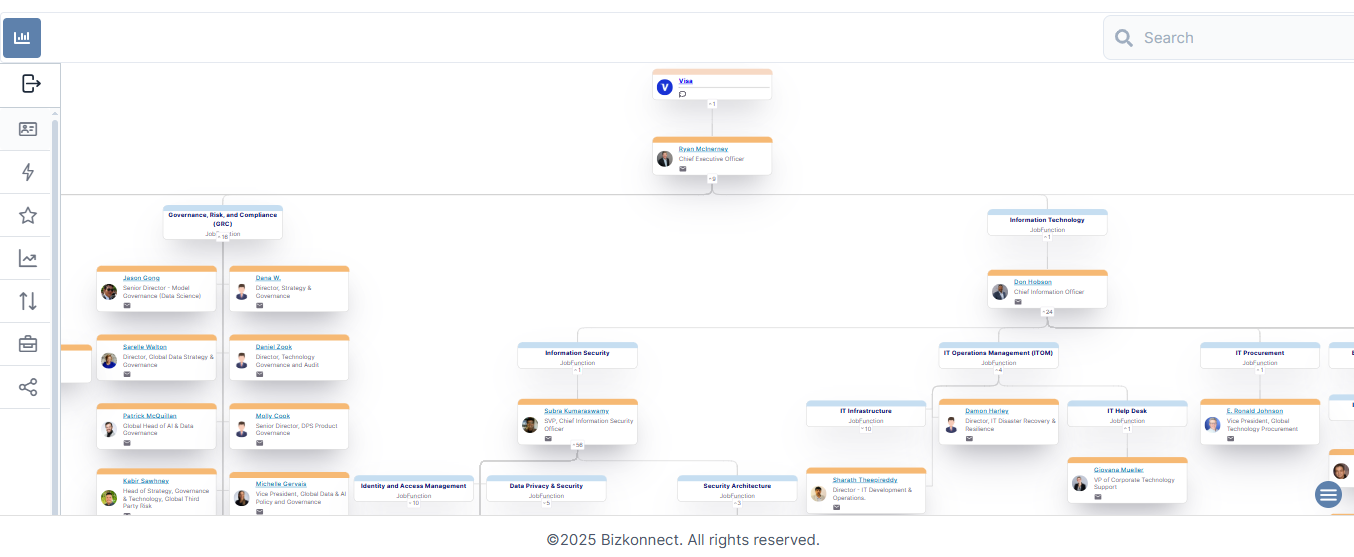Screen dimensions: 1354x557
Task: Collapse the Visa node expander
Action: [712, 104]
